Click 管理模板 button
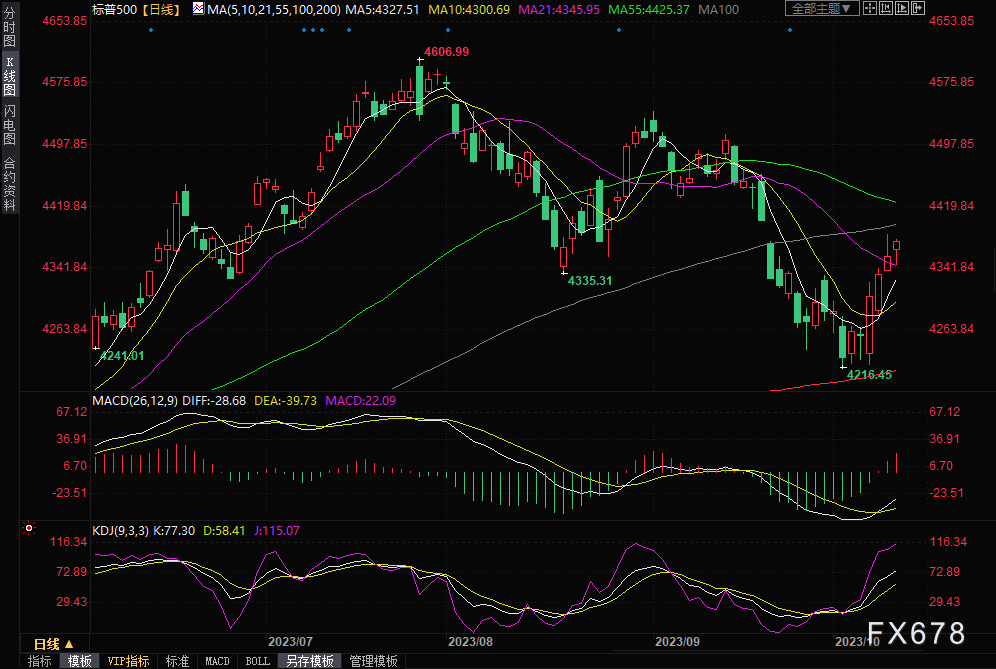 374,661
